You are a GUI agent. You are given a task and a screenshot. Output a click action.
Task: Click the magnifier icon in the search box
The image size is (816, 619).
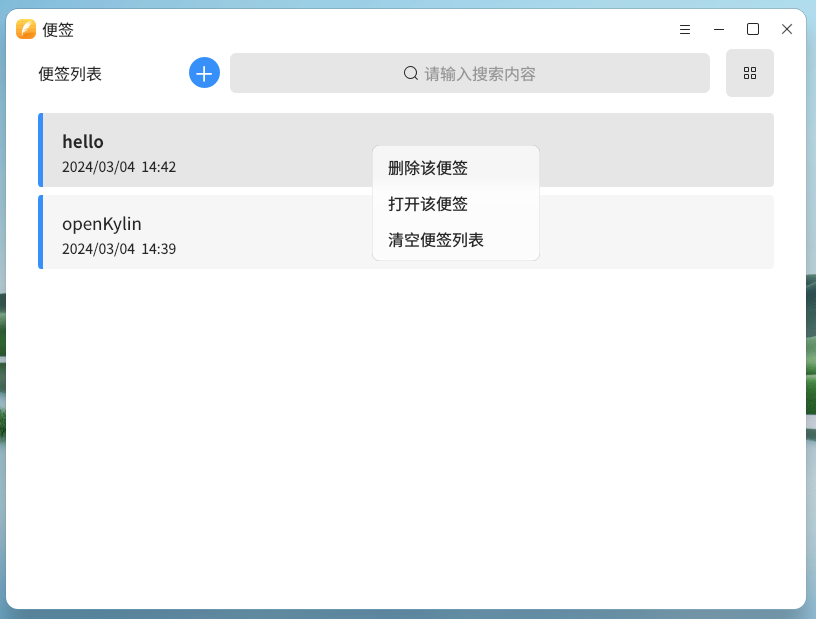(411, 73)
